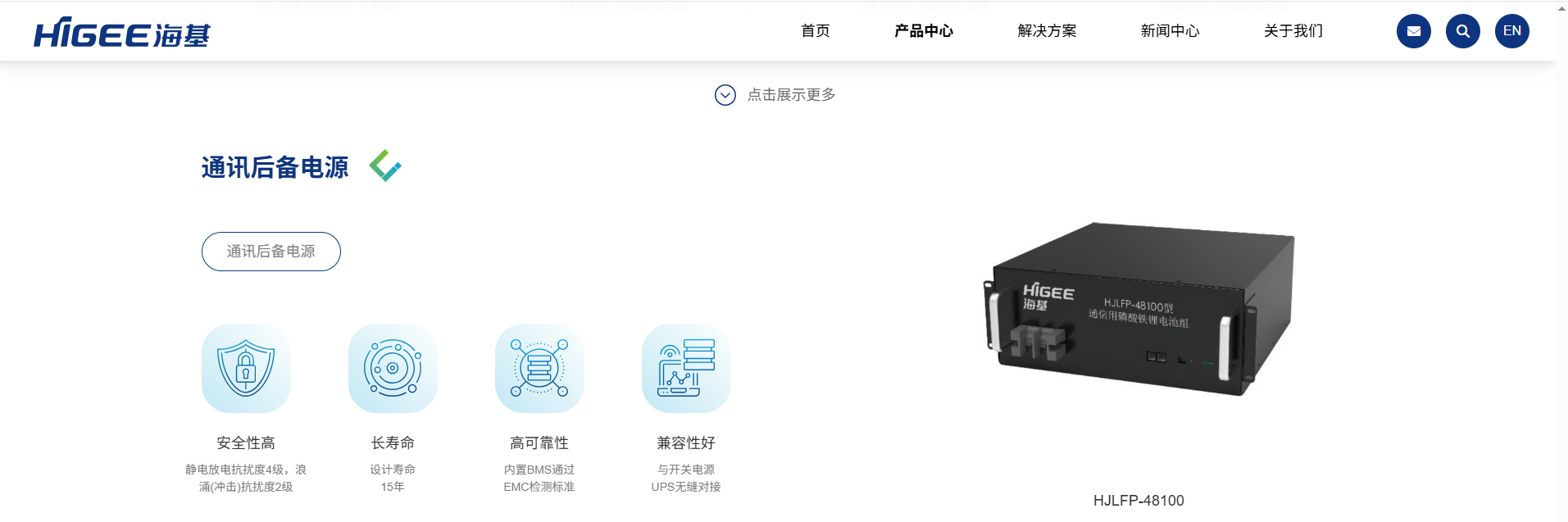Click the 静电放电抗扰度4级 description text
1568x522 pixels.
point(246,478)
